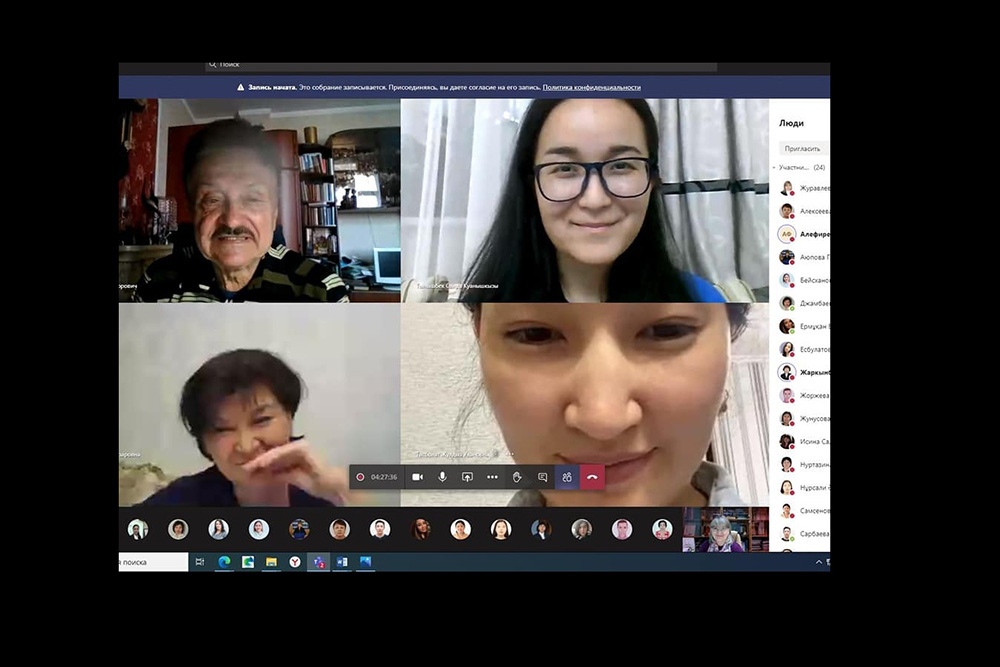The height and width of the screenshot is (667, 1000).
Task: Click the Teams search box at top
Action: (461, 66)
